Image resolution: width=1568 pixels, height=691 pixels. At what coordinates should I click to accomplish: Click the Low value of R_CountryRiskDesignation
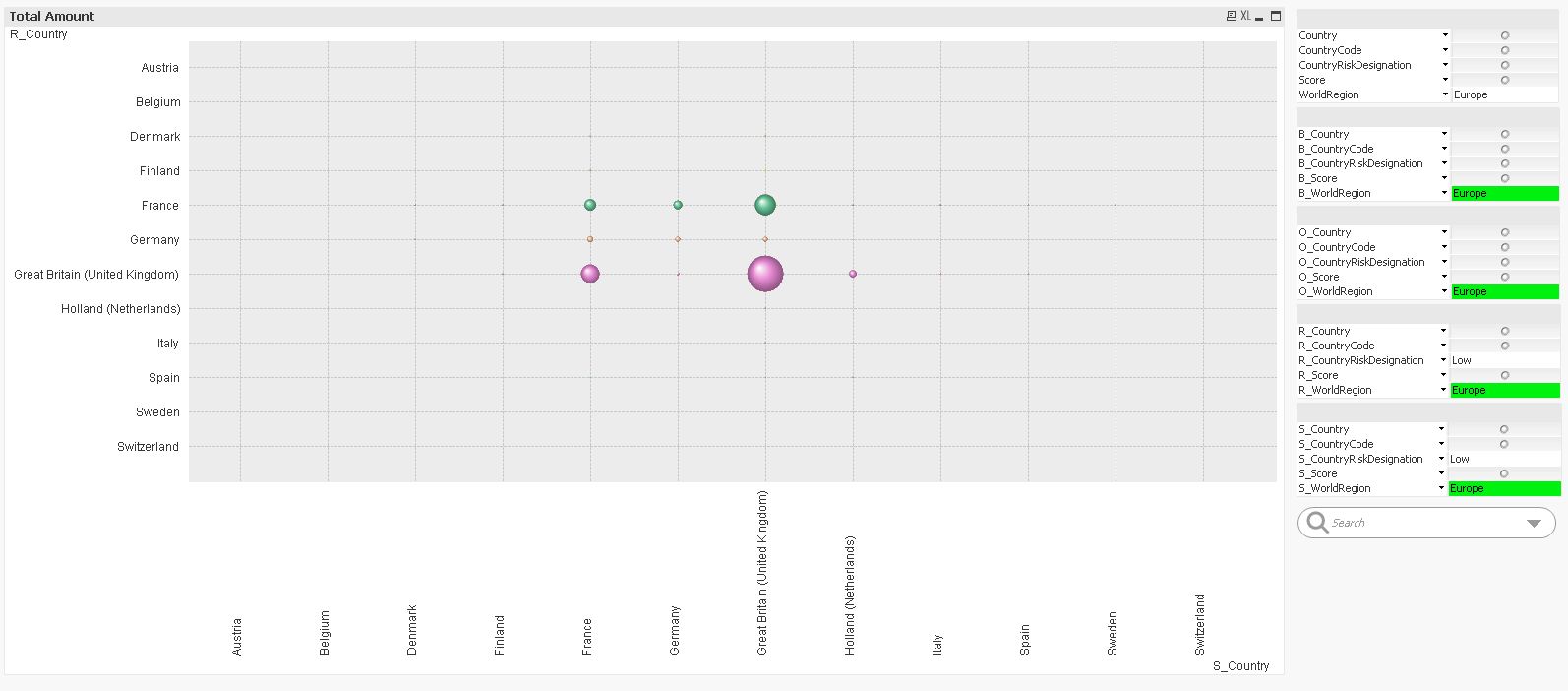click(1462, 360)
